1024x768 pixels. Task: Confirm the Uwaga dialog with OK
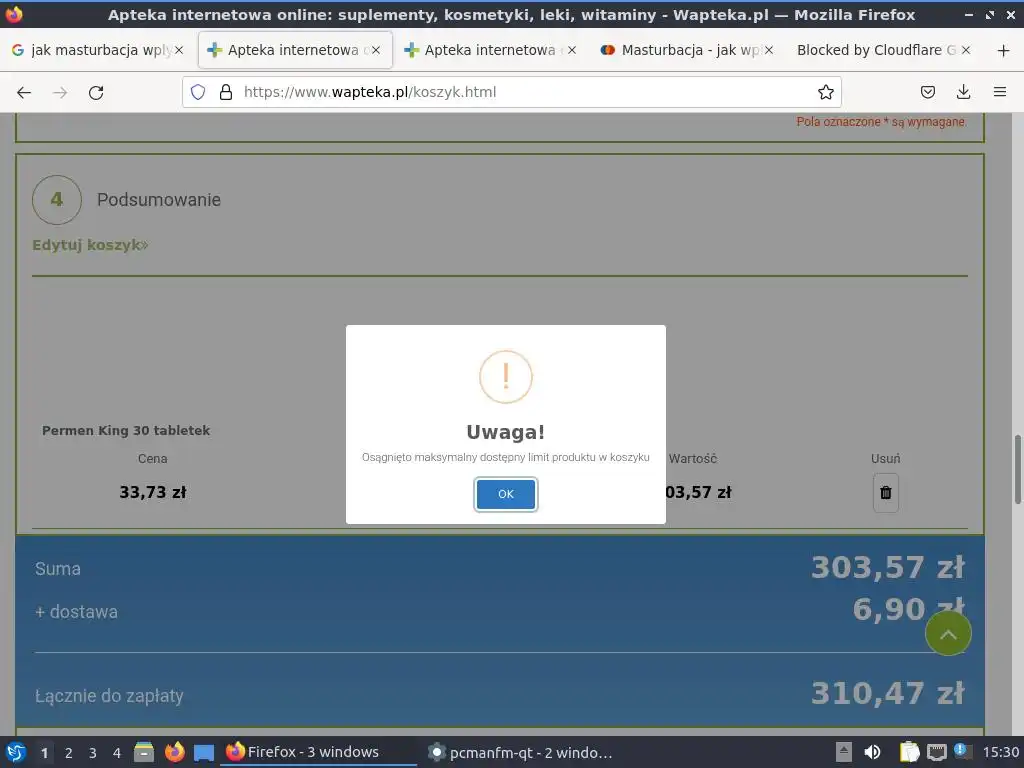(x=505, y=494)
